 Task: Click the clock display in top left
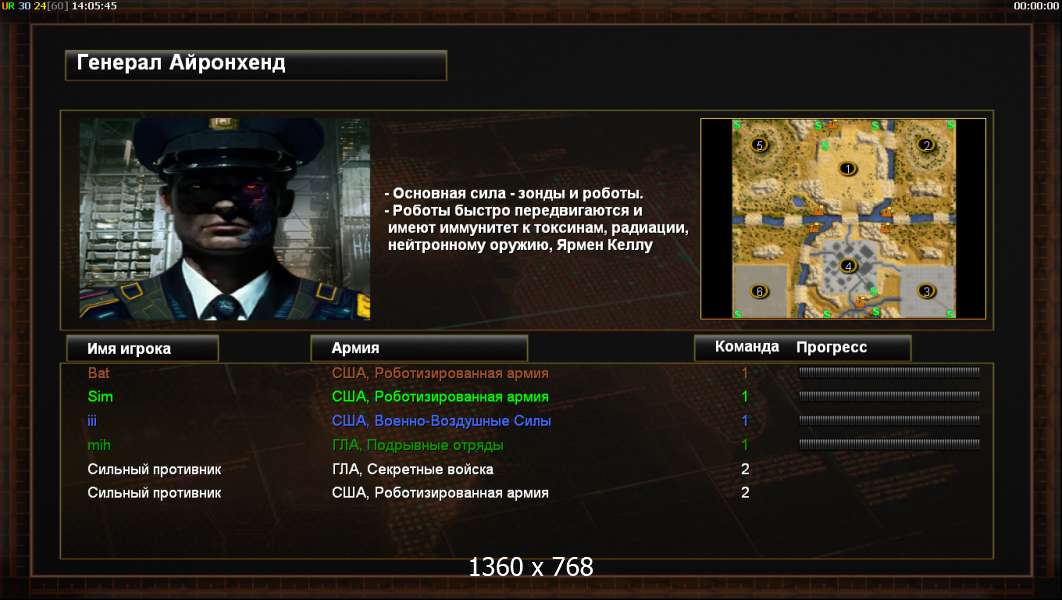93,6
